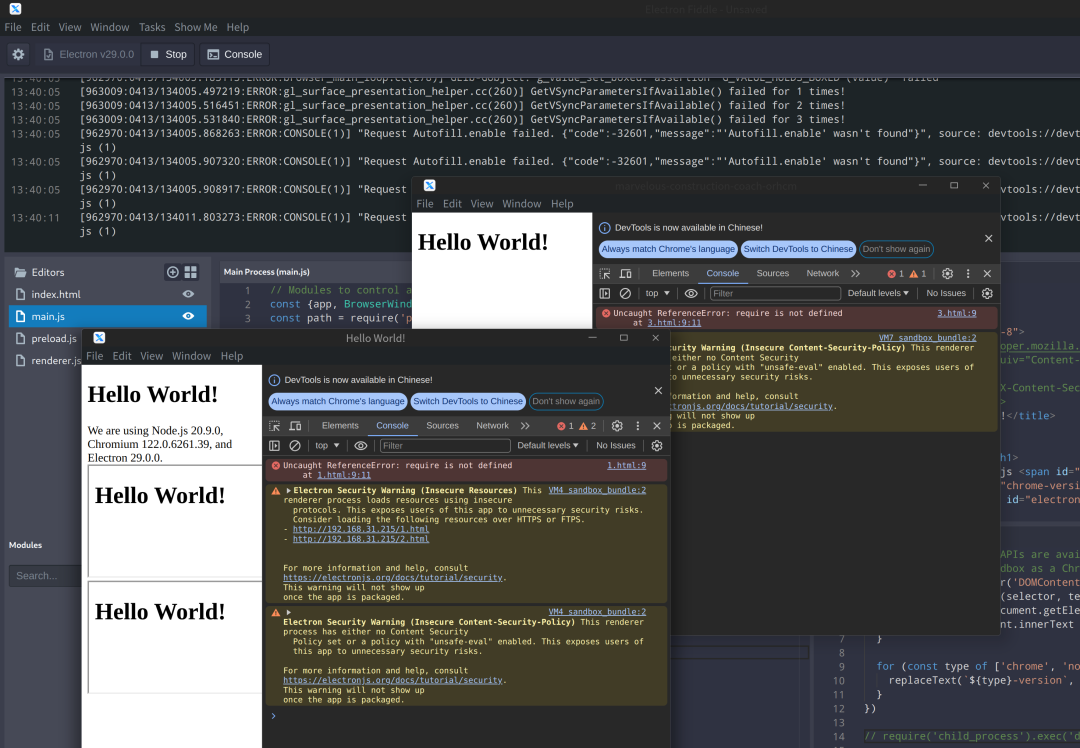Reset editor layout grid icon
The image size is (1080, 748).
click(191, 272)
